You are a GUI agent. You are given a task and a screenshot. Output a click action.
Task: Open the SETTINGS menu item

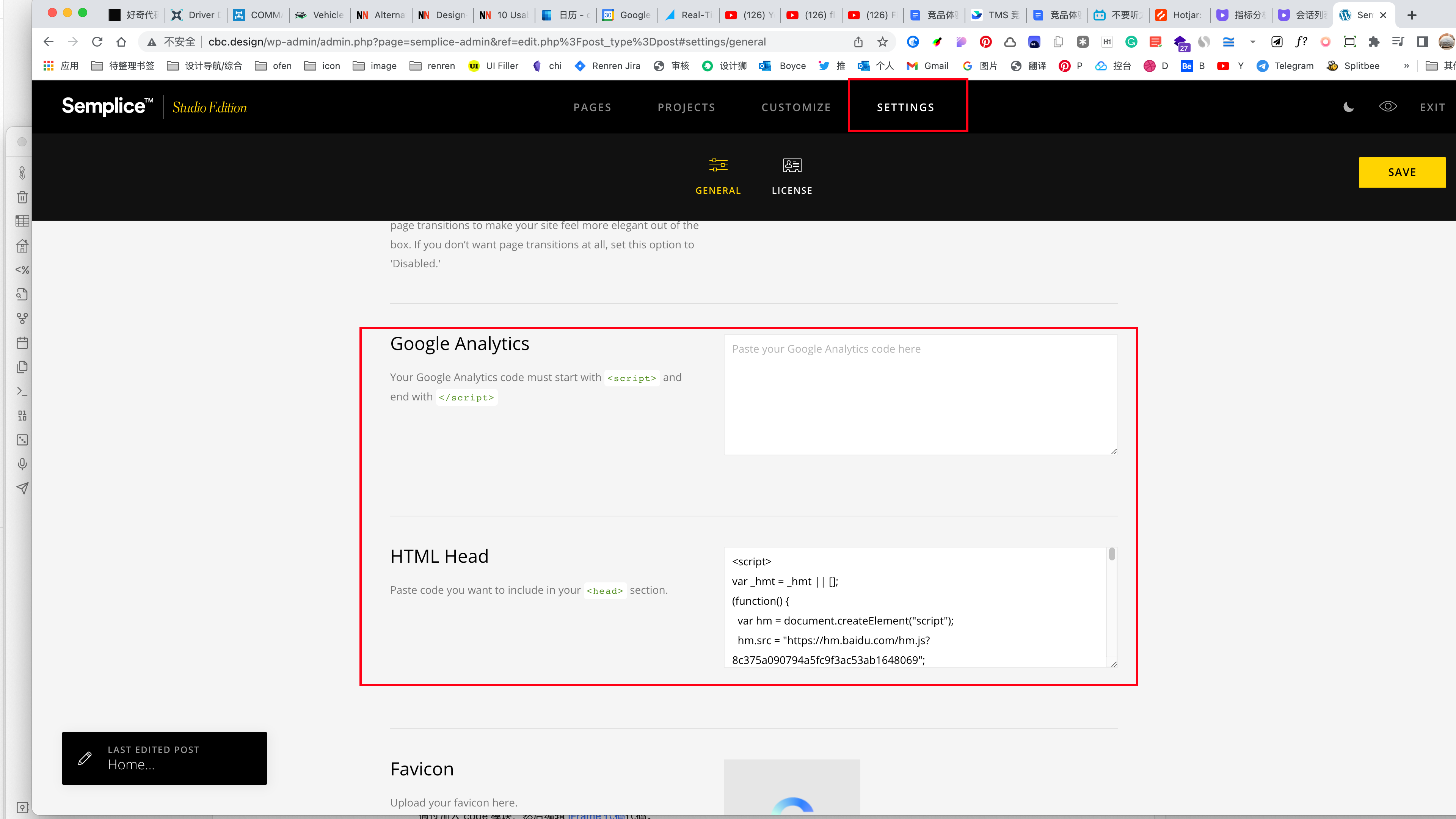[905, 107]
